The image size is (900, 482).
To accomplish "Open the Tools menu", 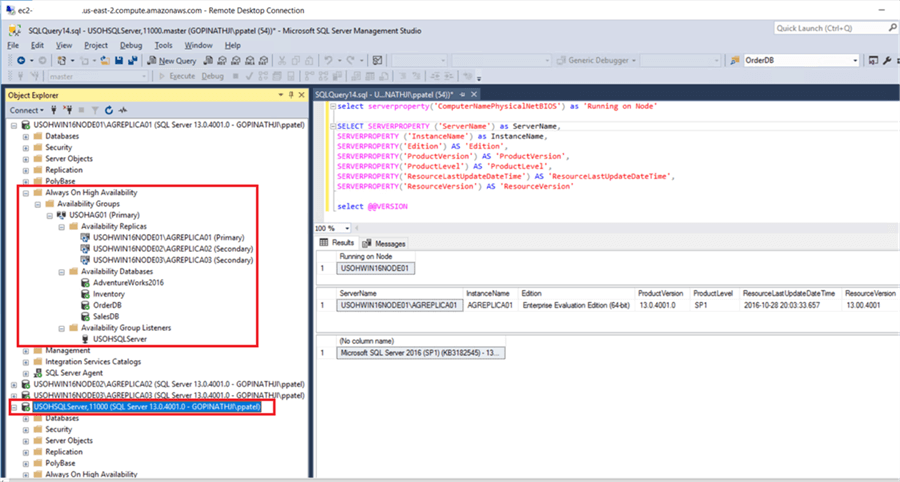I will pyautogui.click(x=164, y=45).
